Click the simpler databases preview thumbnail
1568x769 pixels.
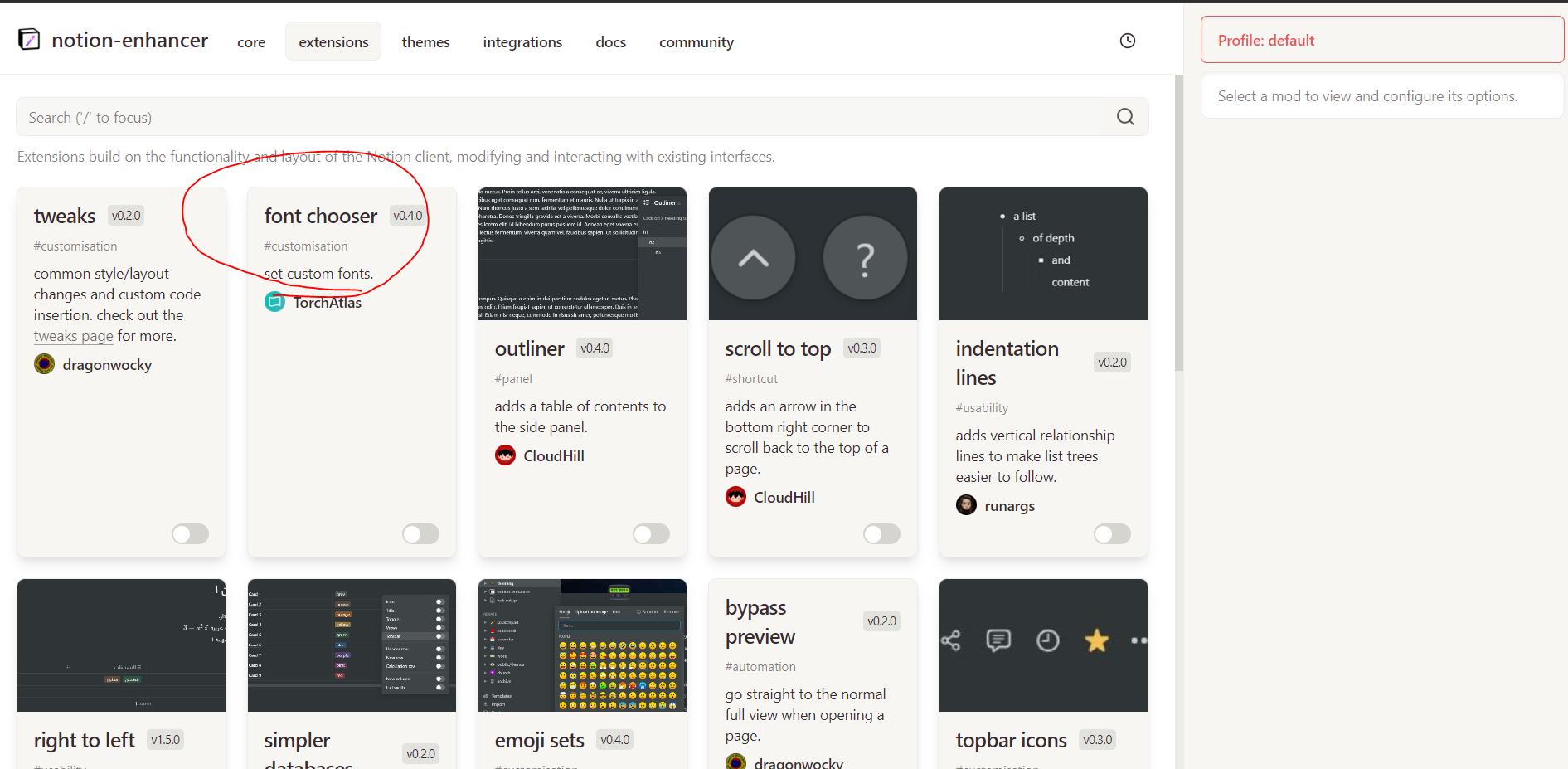352,645
